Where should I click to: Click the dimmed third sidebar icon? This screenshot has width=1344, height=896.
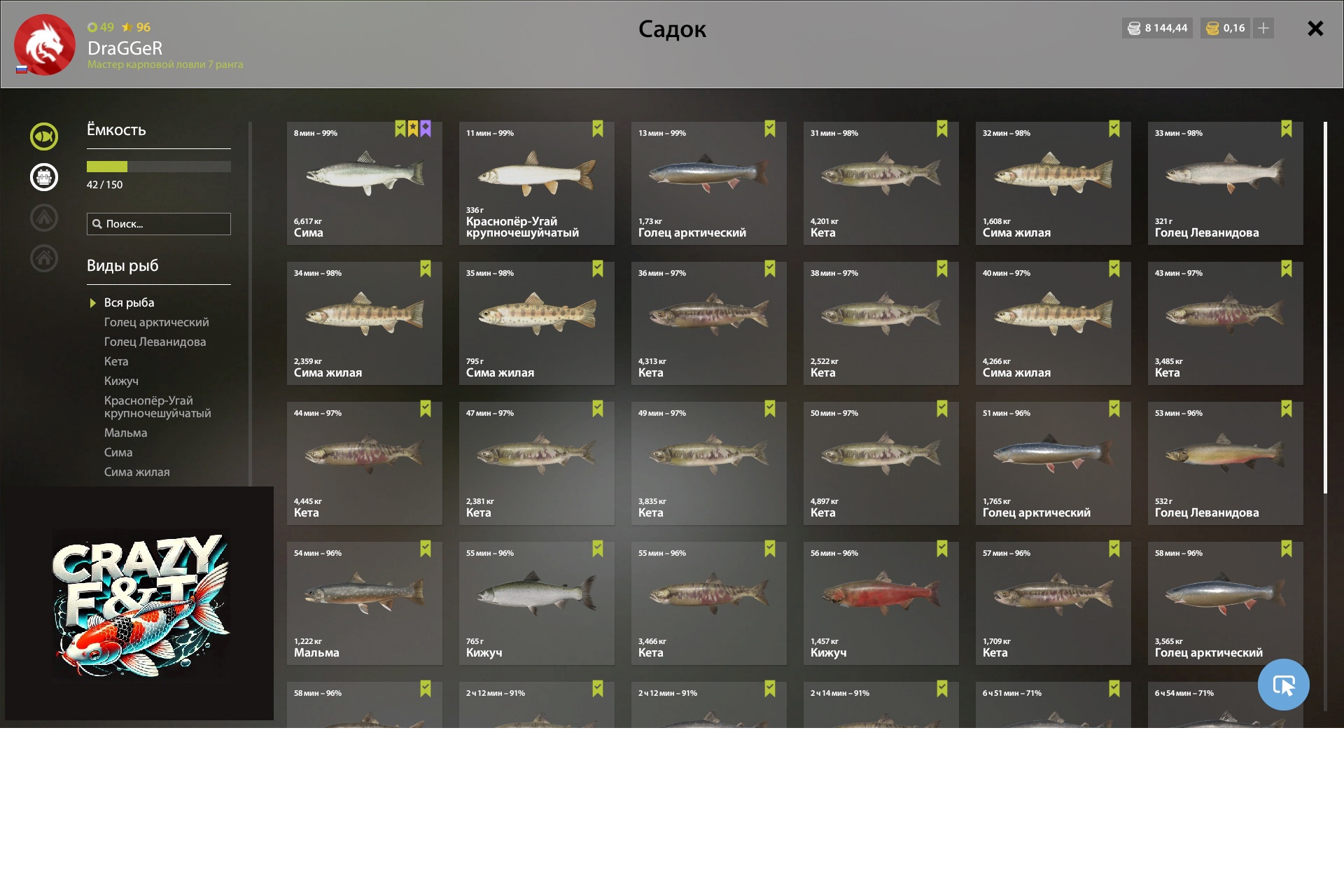[44, 218]
